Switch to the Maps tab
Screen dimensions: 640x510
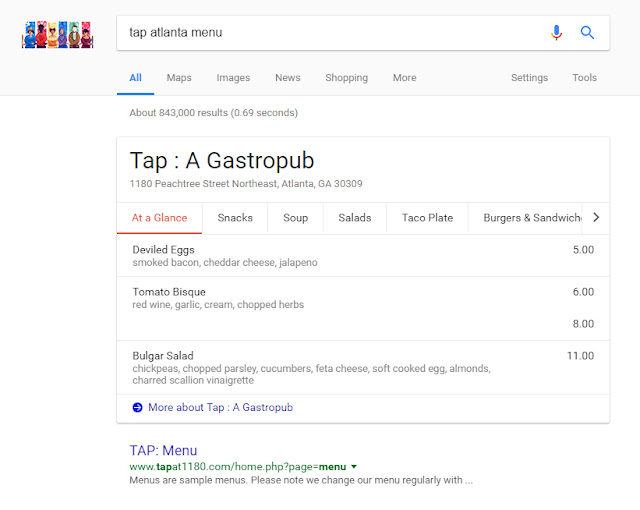pyautogui.click(x=179, y=78)
